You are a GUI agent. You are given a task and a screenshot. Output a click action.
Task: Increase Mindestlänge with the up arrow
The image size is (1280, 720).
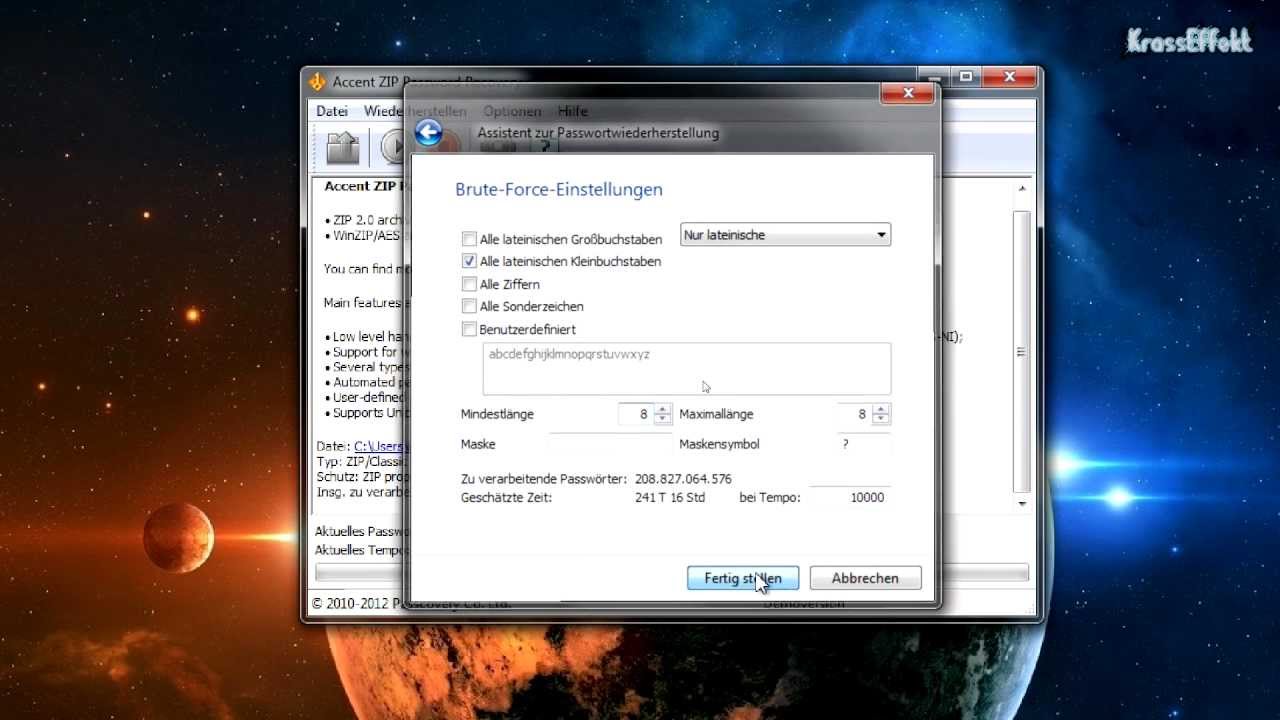pyautogui.click(x=662, y=409)
